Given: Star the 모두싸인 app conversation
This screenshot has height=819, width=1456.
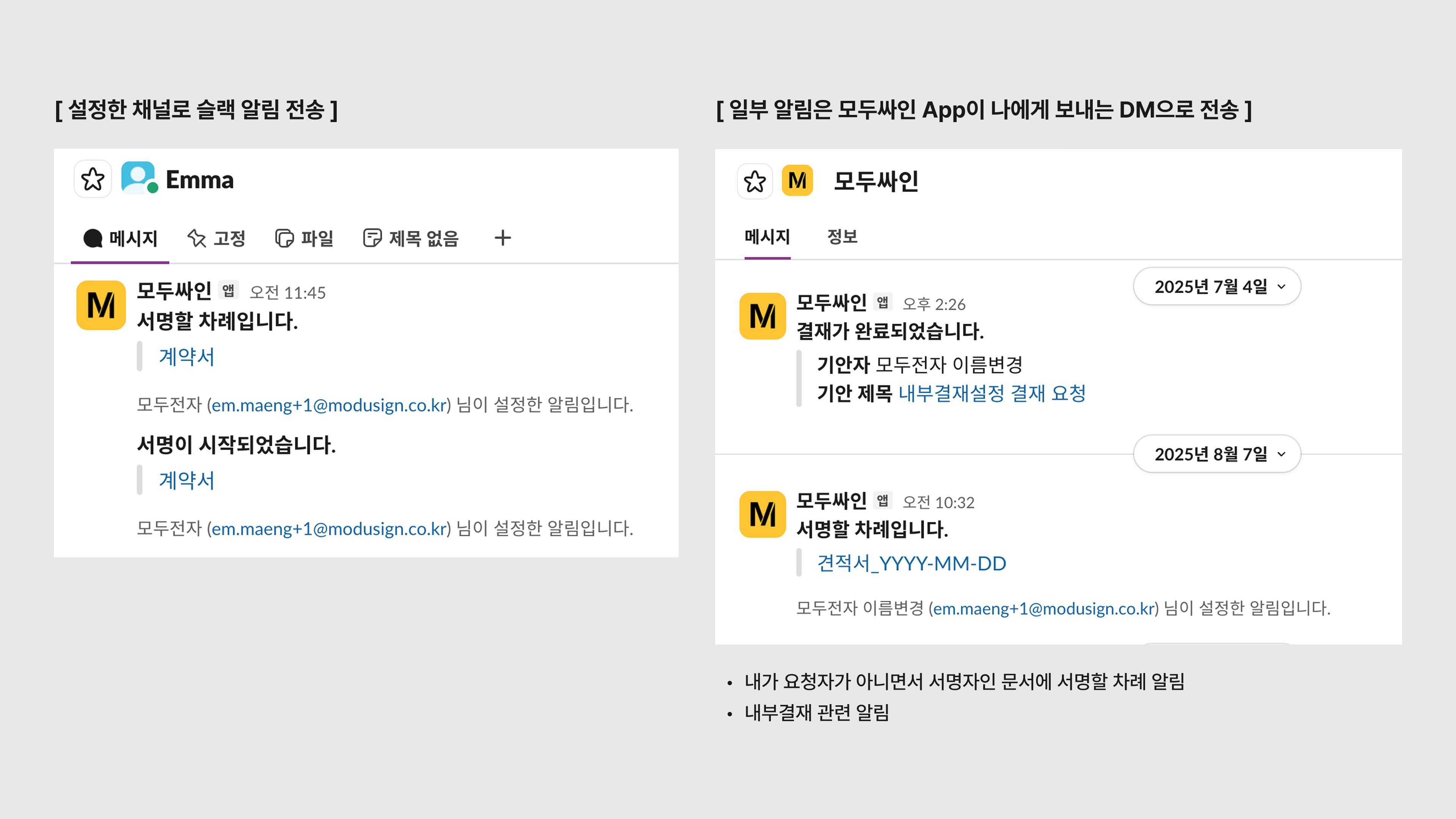Looking at the screenshot, I should coord(755,182).
